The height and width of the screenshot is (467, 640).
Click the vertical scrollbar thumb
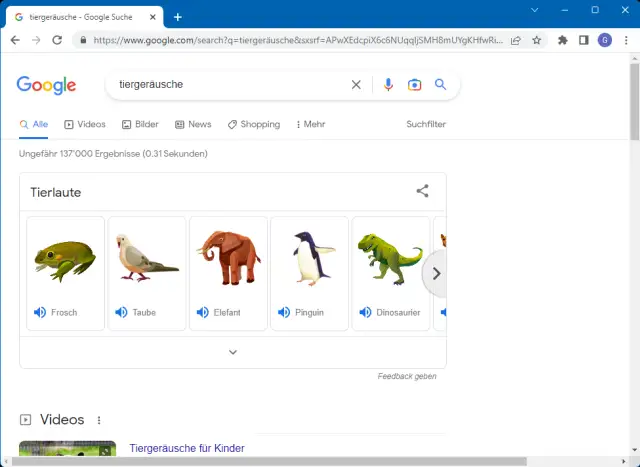(x=635, y=102)
